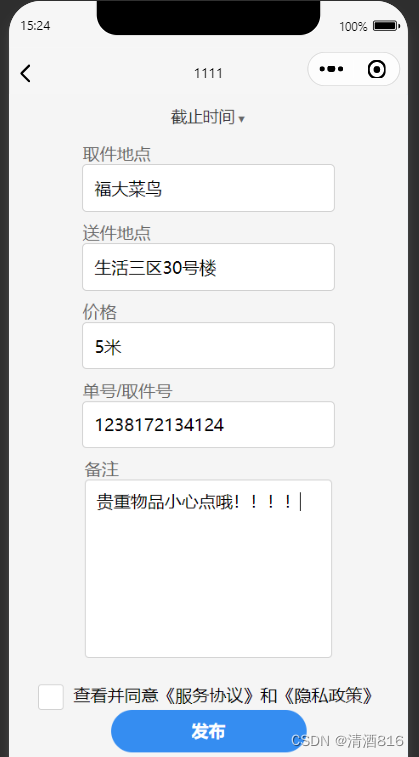Open the 《隐私政策》 link

point(328,696)
